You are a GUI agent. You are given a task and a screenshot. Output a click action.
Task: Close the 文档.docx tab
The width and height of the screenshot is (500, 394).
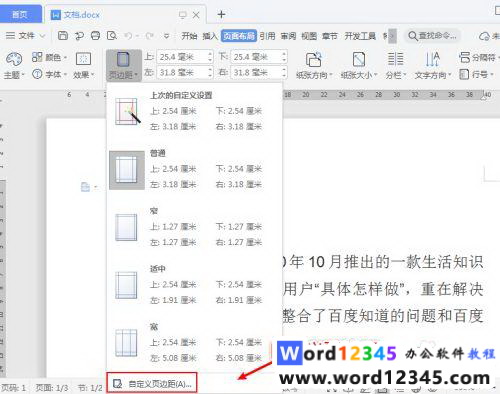click(196, 15)
